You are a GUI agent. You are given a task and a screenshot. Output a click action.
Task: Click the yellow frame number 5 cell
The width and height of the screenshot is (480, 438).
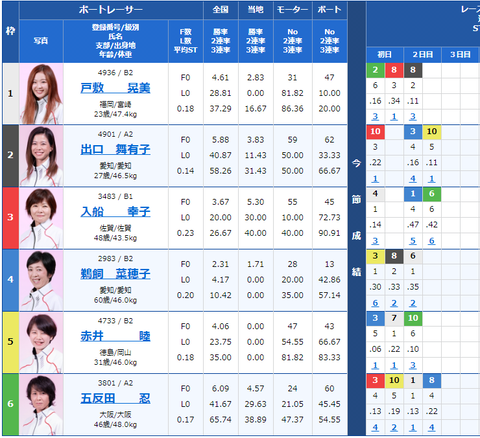(10, 342)
